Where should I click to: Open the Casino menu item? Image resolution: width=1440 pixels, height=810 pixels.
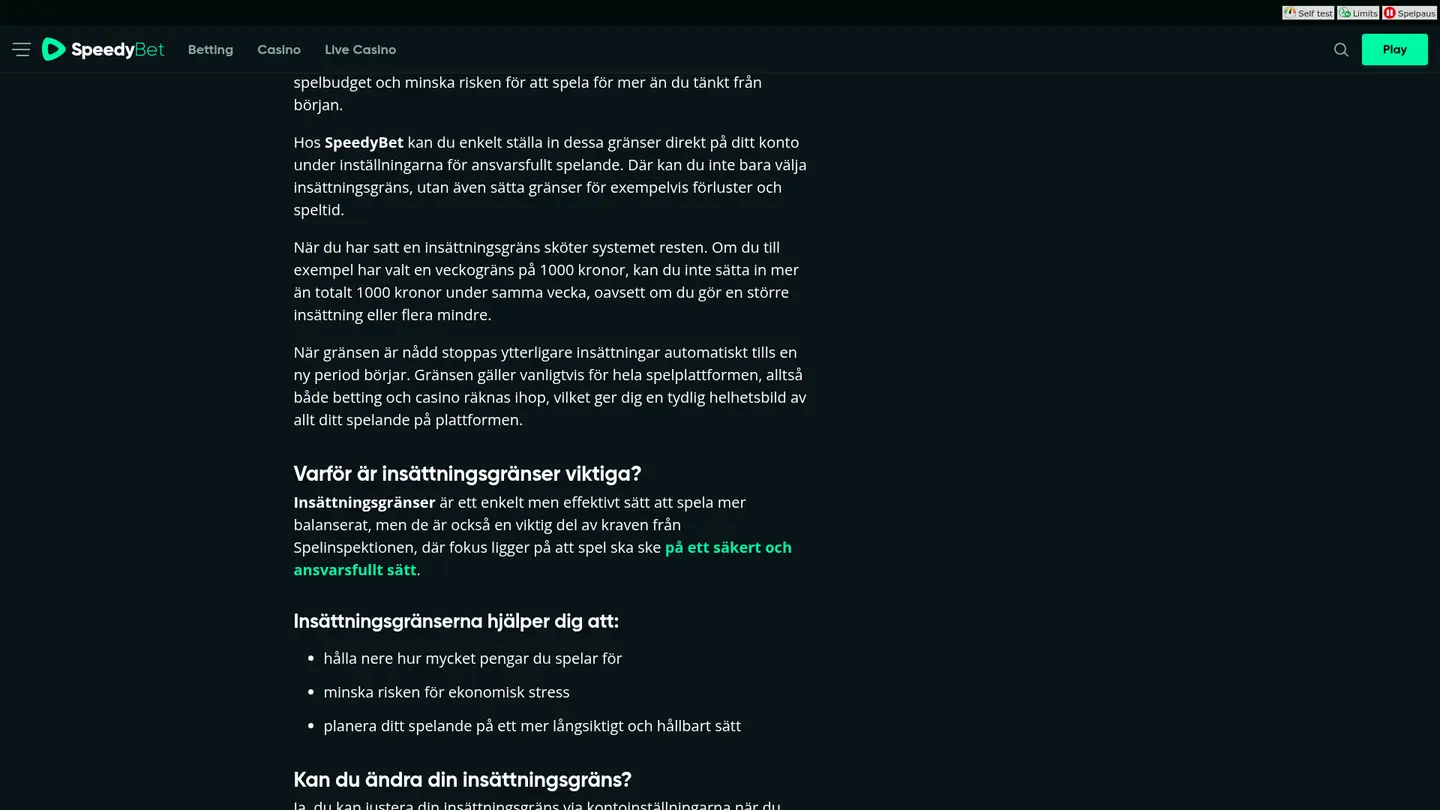point(279,49)
